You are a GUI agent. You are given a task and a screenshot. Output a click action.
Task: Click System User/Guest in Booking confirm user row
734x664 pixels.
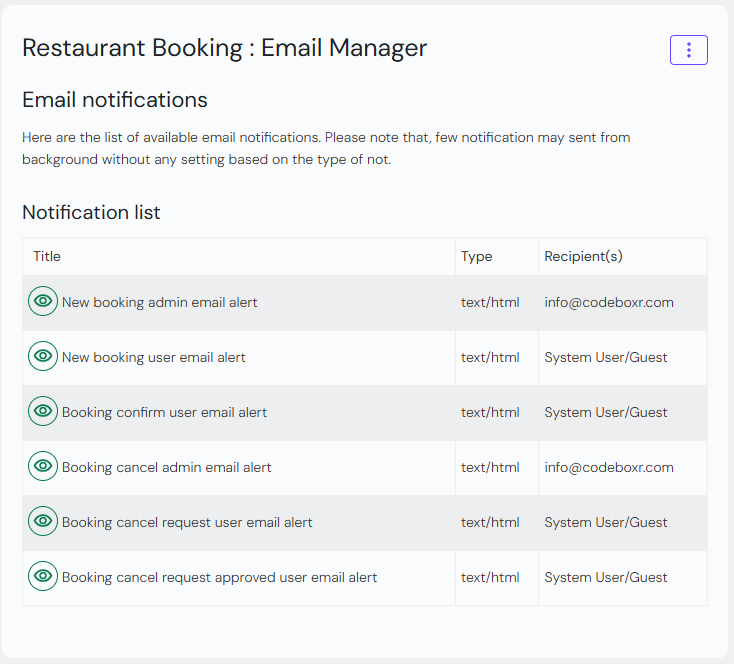606,413
